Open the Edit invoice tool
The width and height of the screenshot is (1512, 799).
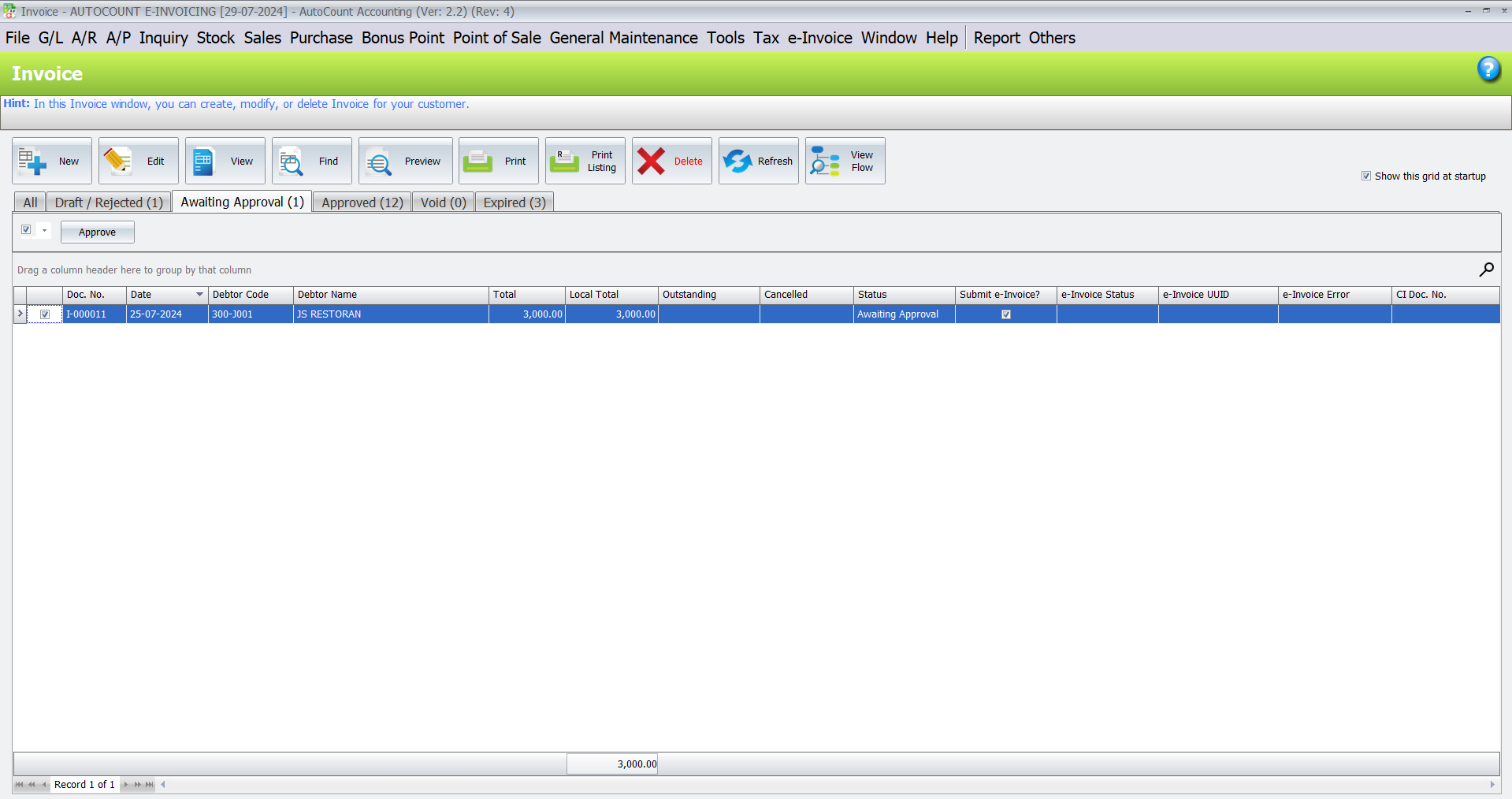pos(138,161)
